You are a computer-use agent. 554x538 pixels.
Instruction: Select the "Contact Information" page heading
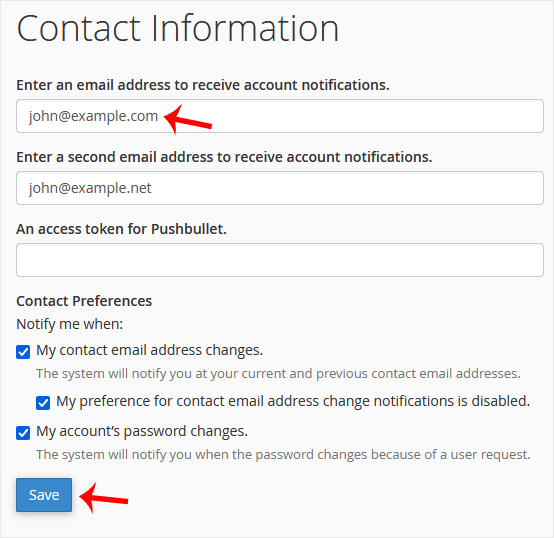point(178,28)
